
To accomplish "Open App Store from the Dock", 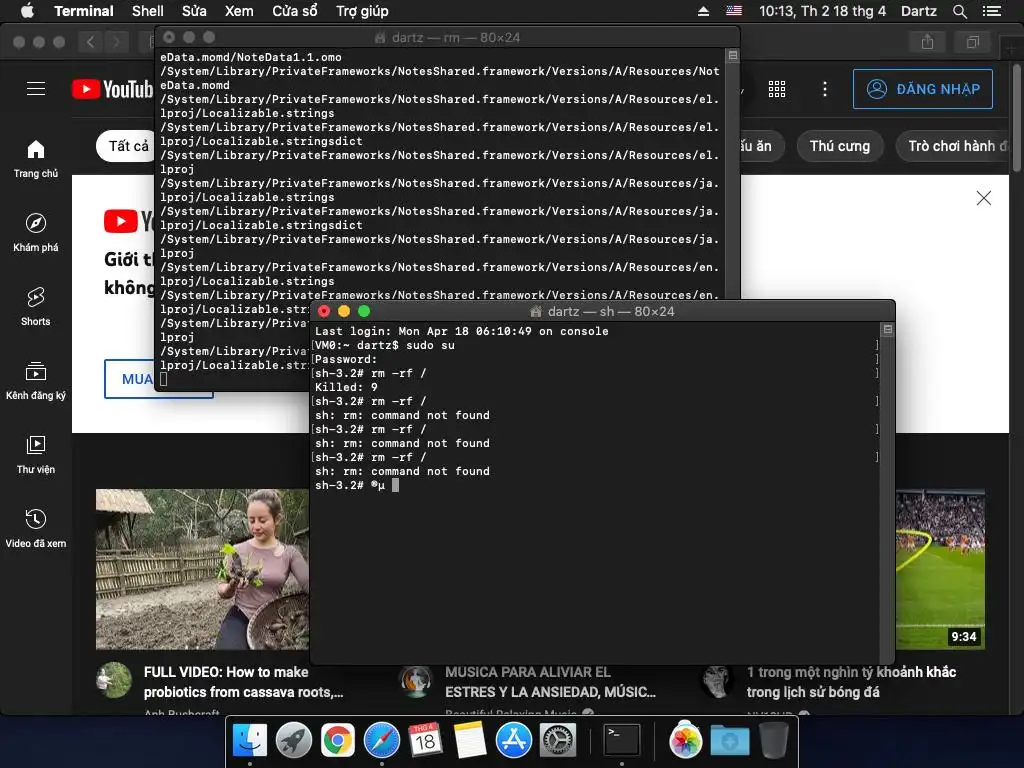I will [x=513, y=741].
